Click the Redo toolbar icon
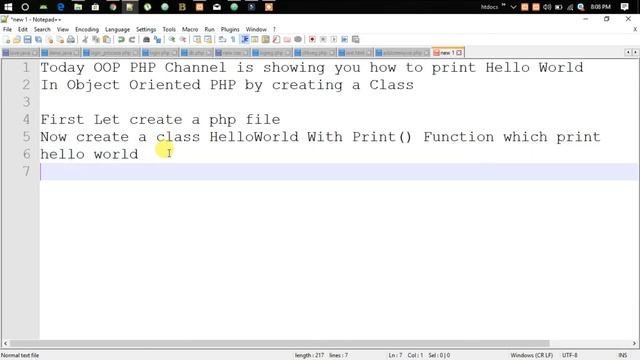The width and height of the screenshot is (640, 360). pos(132,40)
